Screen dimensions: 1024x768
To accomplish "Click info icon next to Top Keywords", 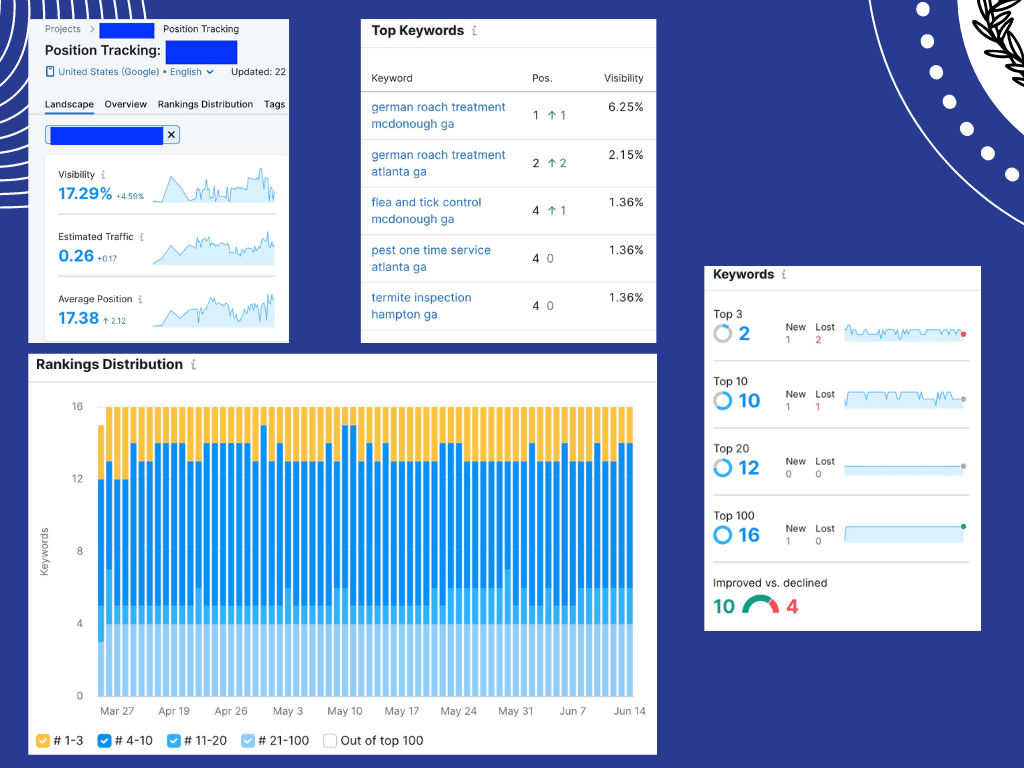I will 474,31.
